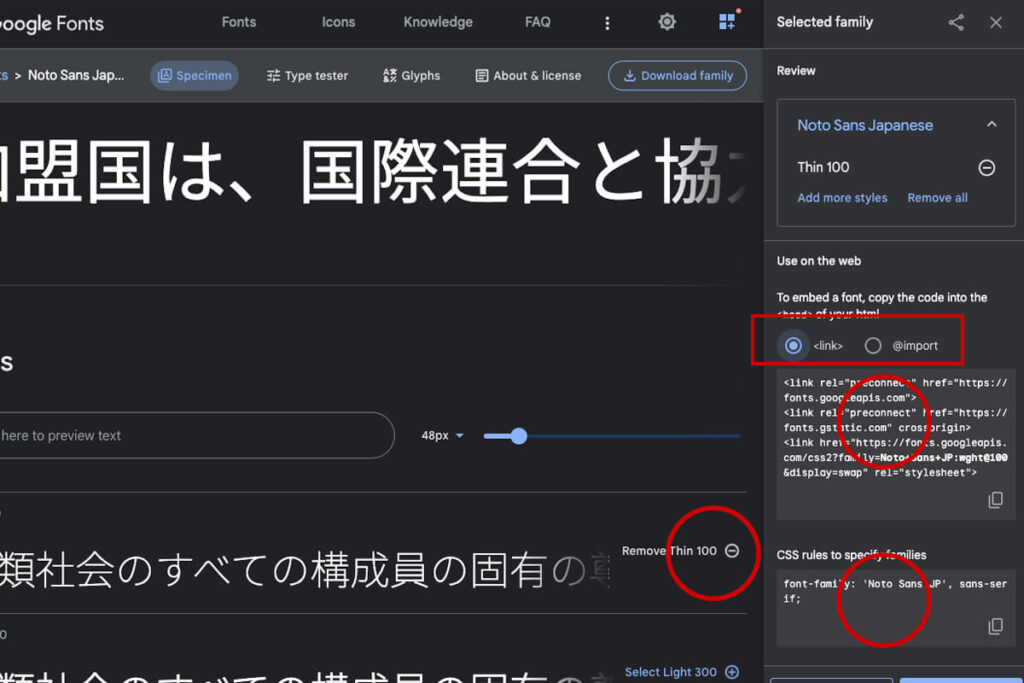Collapse the Noto Sans Japanese family card
The height and width of the screenshot is (683, 1024).
pos(992,125)
